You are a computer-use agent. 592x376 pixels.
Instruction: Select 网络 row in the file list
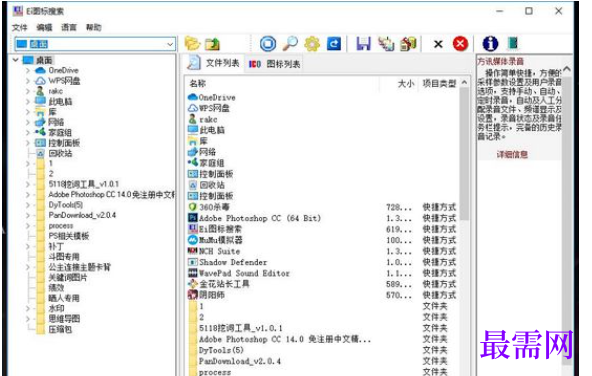pos(207,152)
